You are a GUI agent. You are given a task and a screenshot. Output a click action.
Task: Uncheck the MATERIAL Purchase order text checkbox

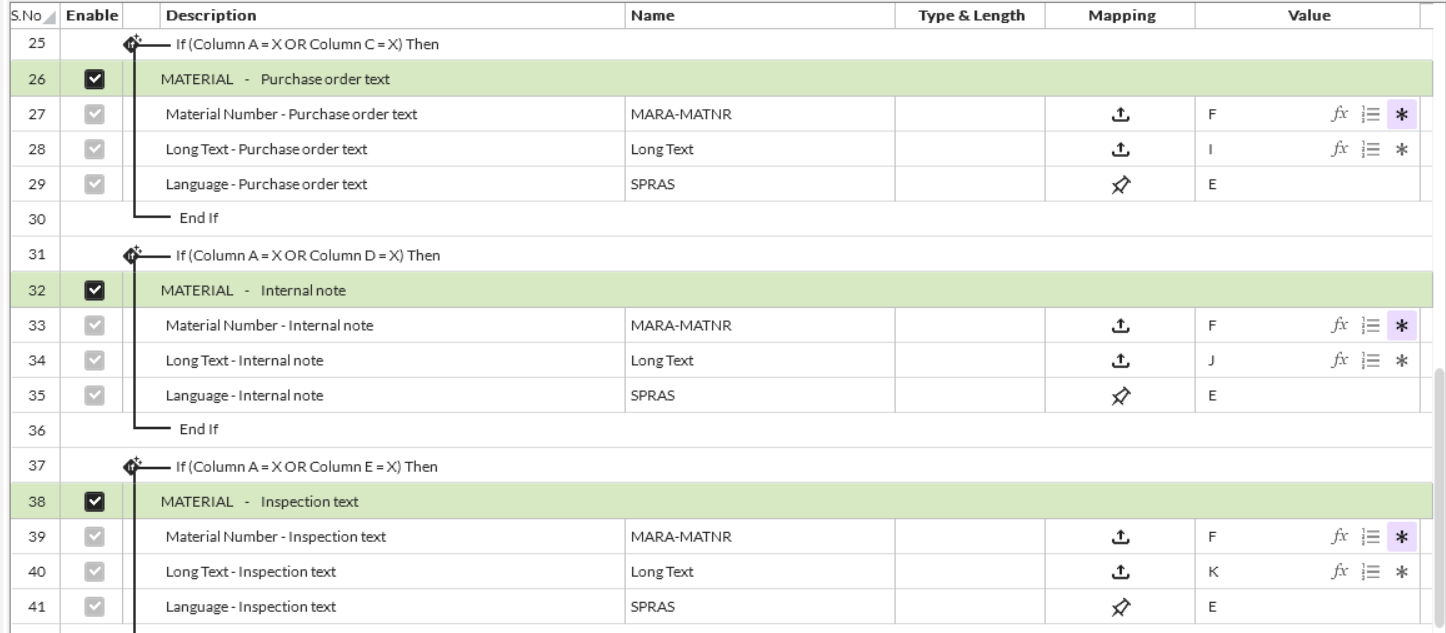(94, 79)
